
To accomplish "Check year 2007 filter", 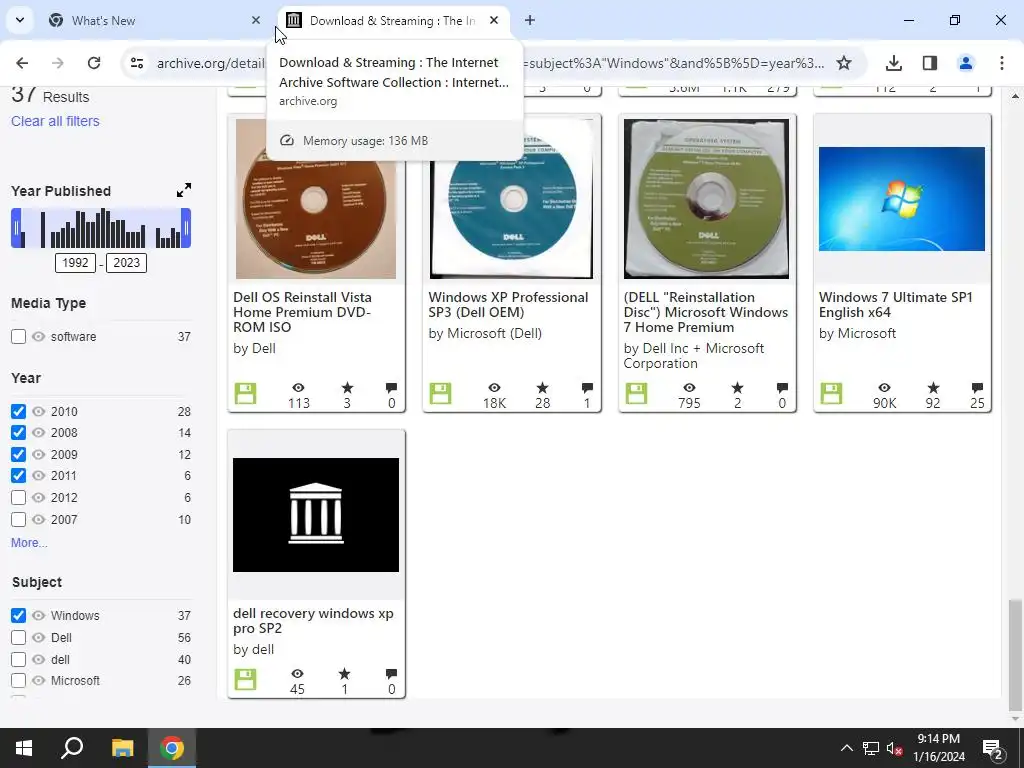I will tap(18, 520).
